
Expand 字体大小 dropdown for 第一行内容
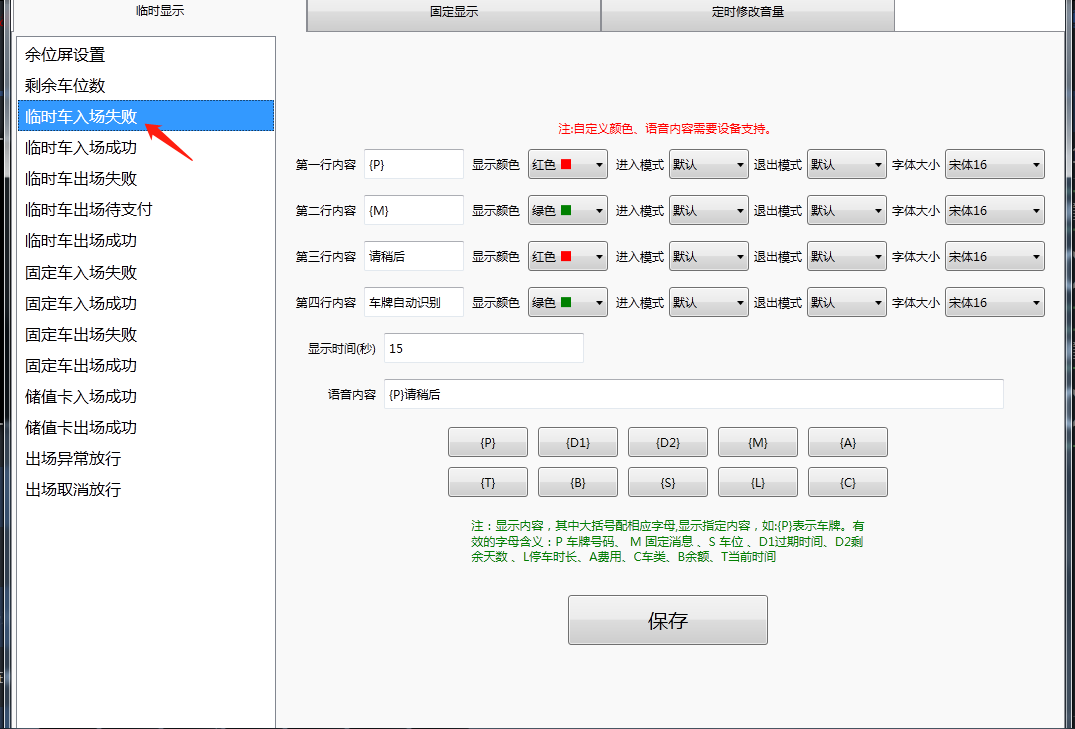(x=995, y=165)
